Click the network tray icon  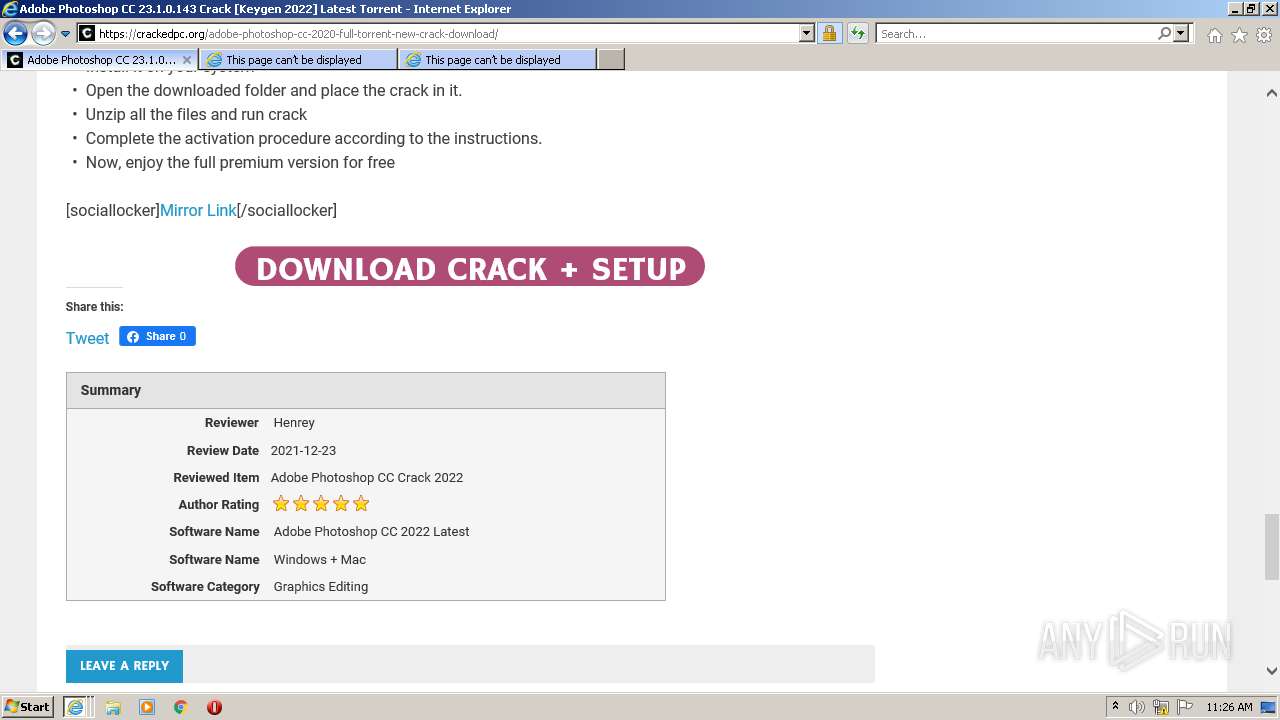1161,707
